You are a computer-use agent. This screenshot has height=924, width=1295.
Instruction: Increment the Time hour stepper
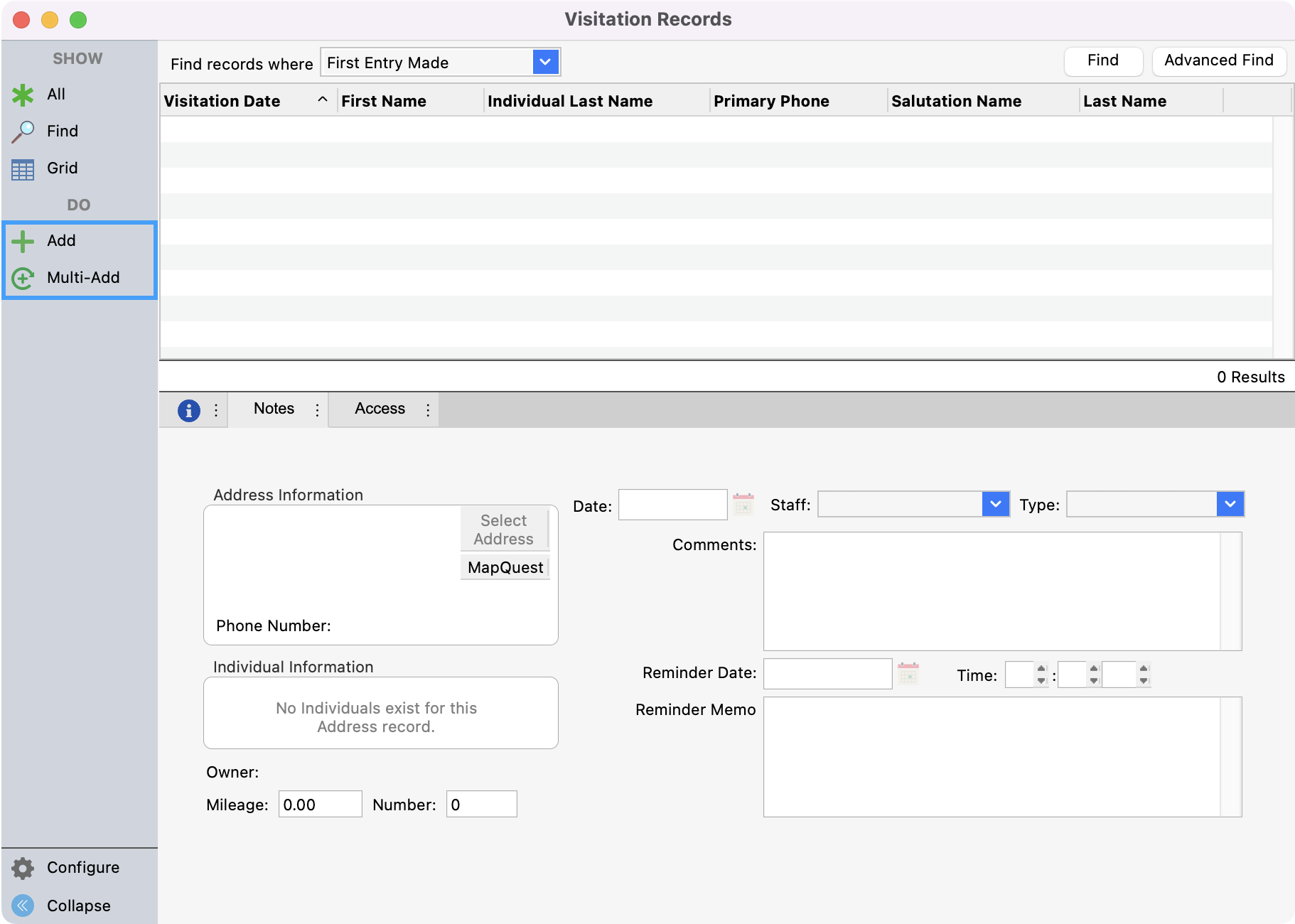(1039, 670)
